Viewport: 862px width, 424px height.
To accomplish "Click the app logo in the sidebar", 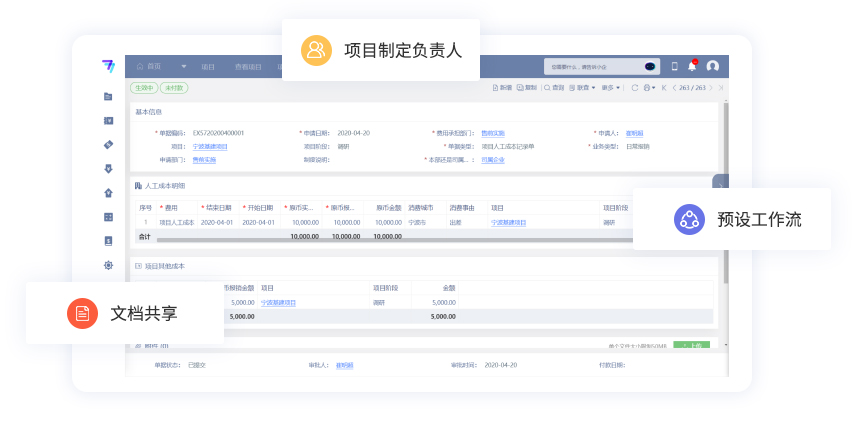I will pos(108,66).
